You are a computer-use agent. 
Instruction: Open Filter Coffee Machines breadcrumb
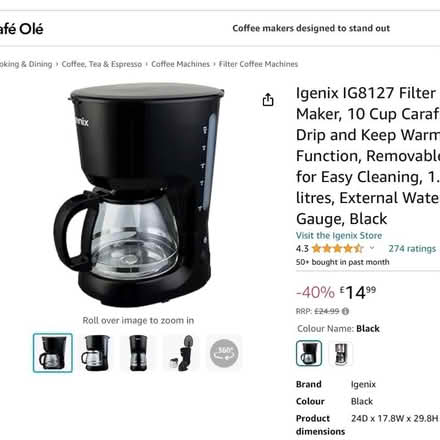point(258,64)
